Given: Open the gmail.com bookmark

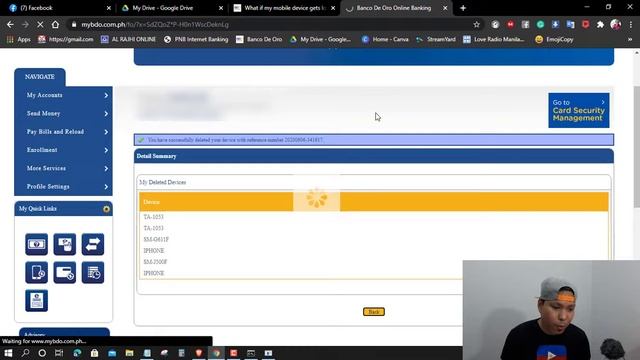Looking at the screenshot, I should click(66, 39).
